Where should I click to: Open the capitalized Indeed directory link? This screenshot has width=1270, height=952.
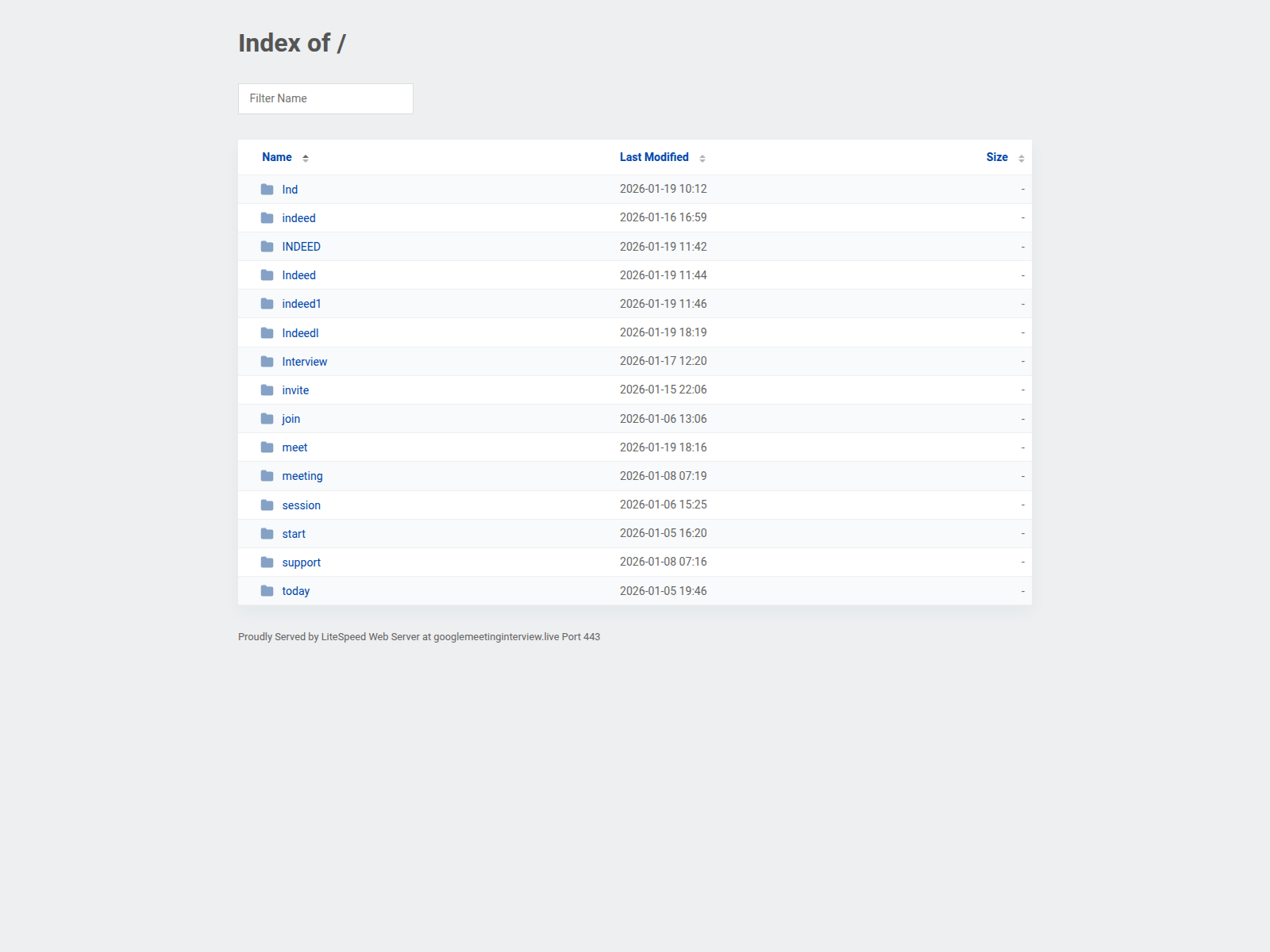298,275
